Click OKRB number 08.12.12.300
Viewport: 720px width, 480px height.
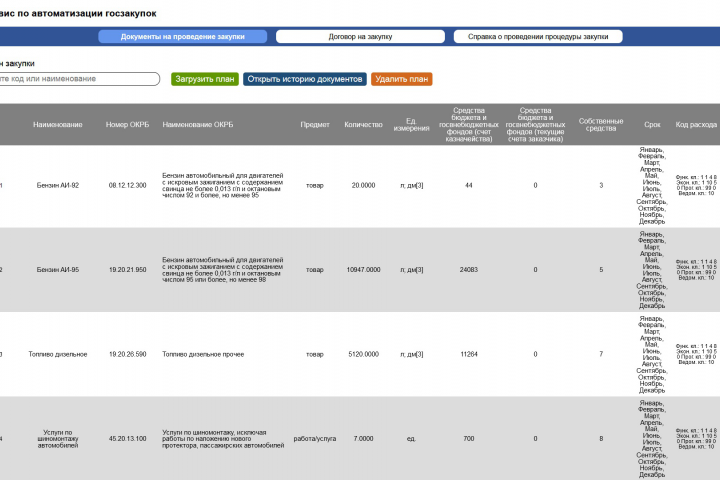pyautogui.click(x=128, y=186)
